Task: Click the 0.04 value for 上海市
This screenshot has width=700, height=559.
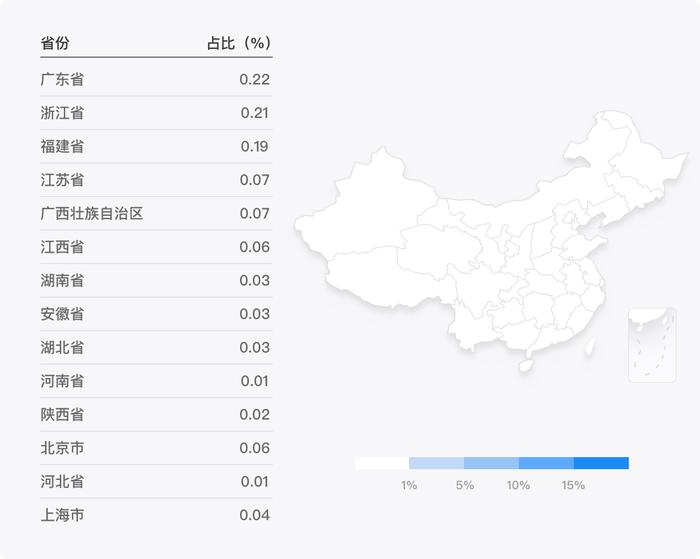Action: pos(254,515)
